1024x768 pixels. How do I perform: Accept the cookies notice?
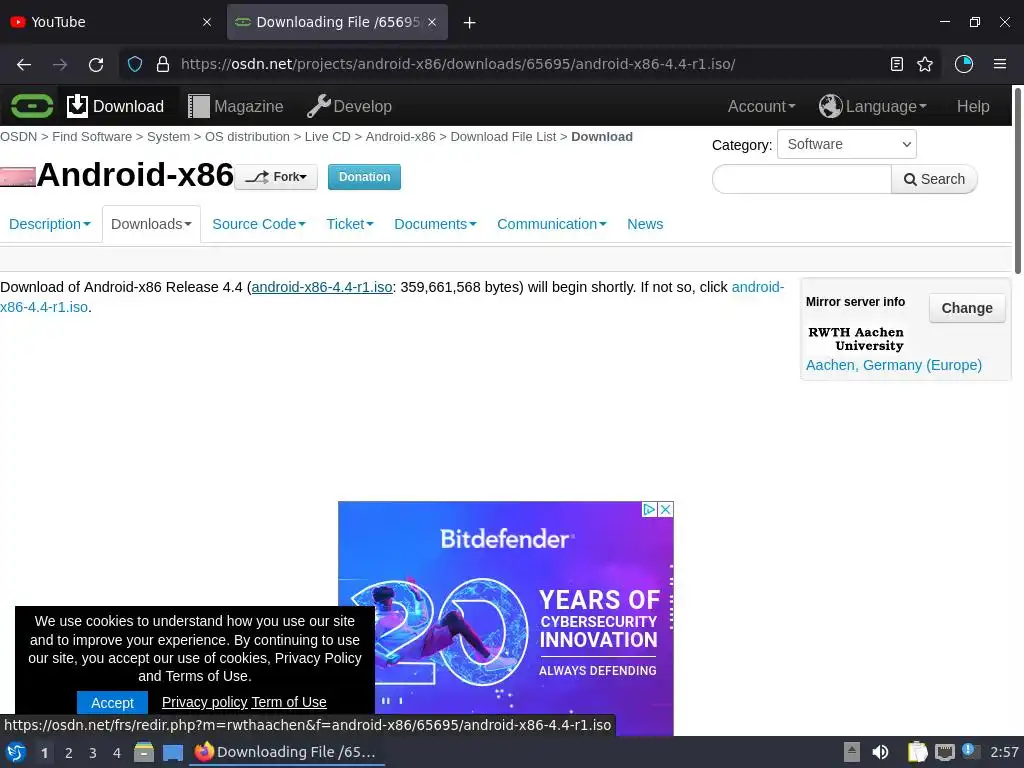click(112, 703)
